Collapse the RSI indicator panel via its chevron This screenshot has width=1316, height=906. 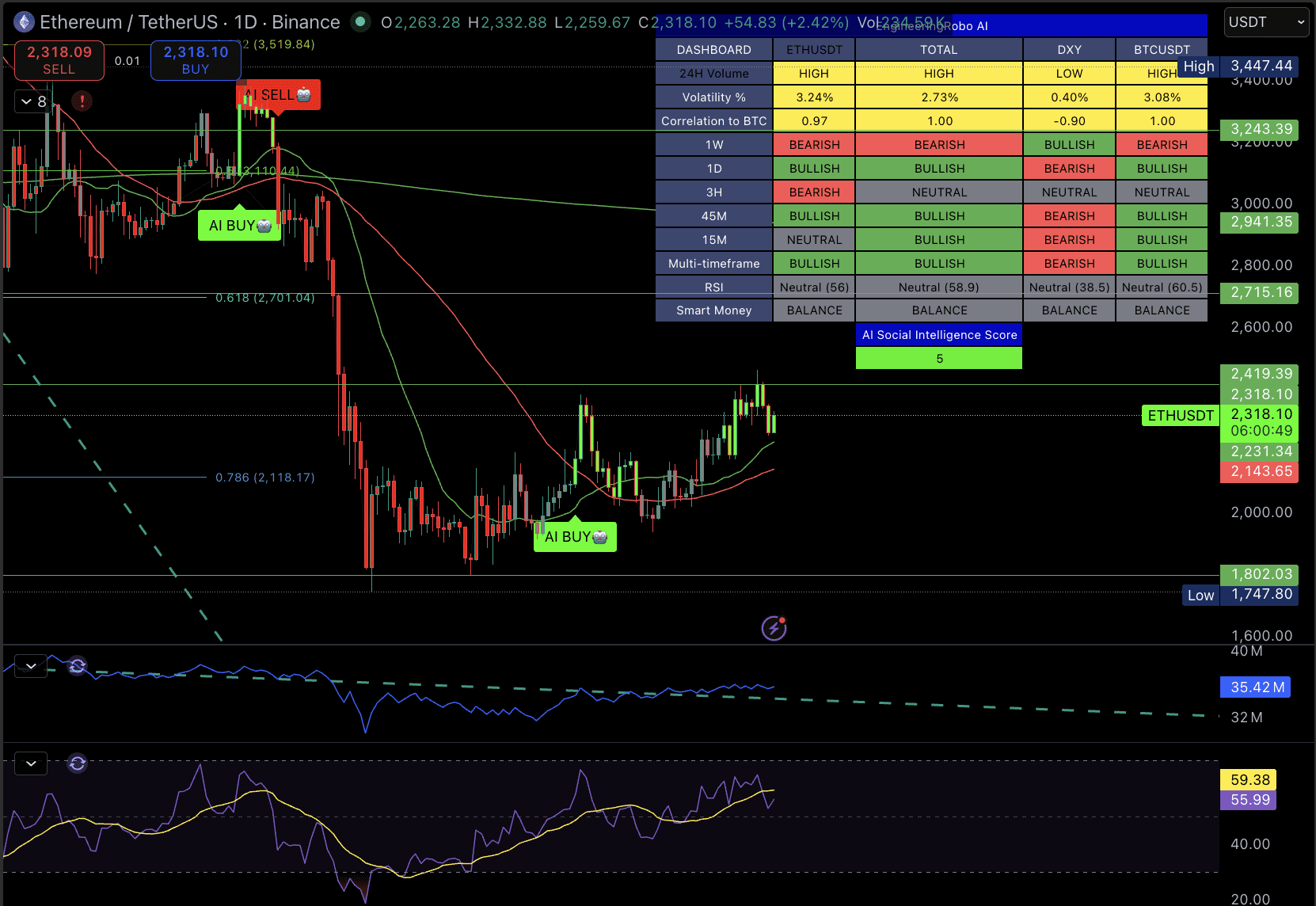coord(30,763)
